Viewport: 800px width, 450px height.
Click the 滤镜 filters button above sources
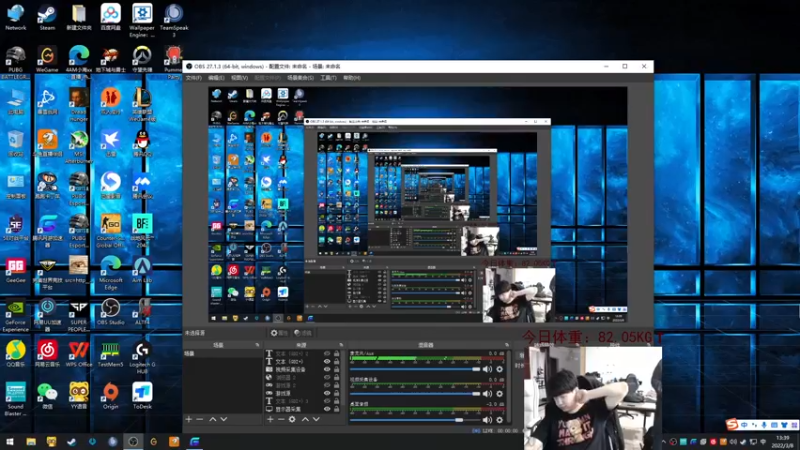coord(303,333)
